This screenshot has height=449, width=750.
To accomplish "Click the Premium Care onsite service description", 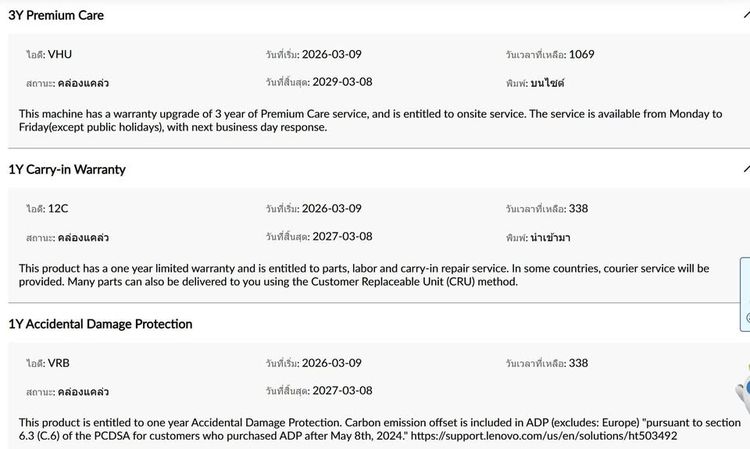I will 370,120.
